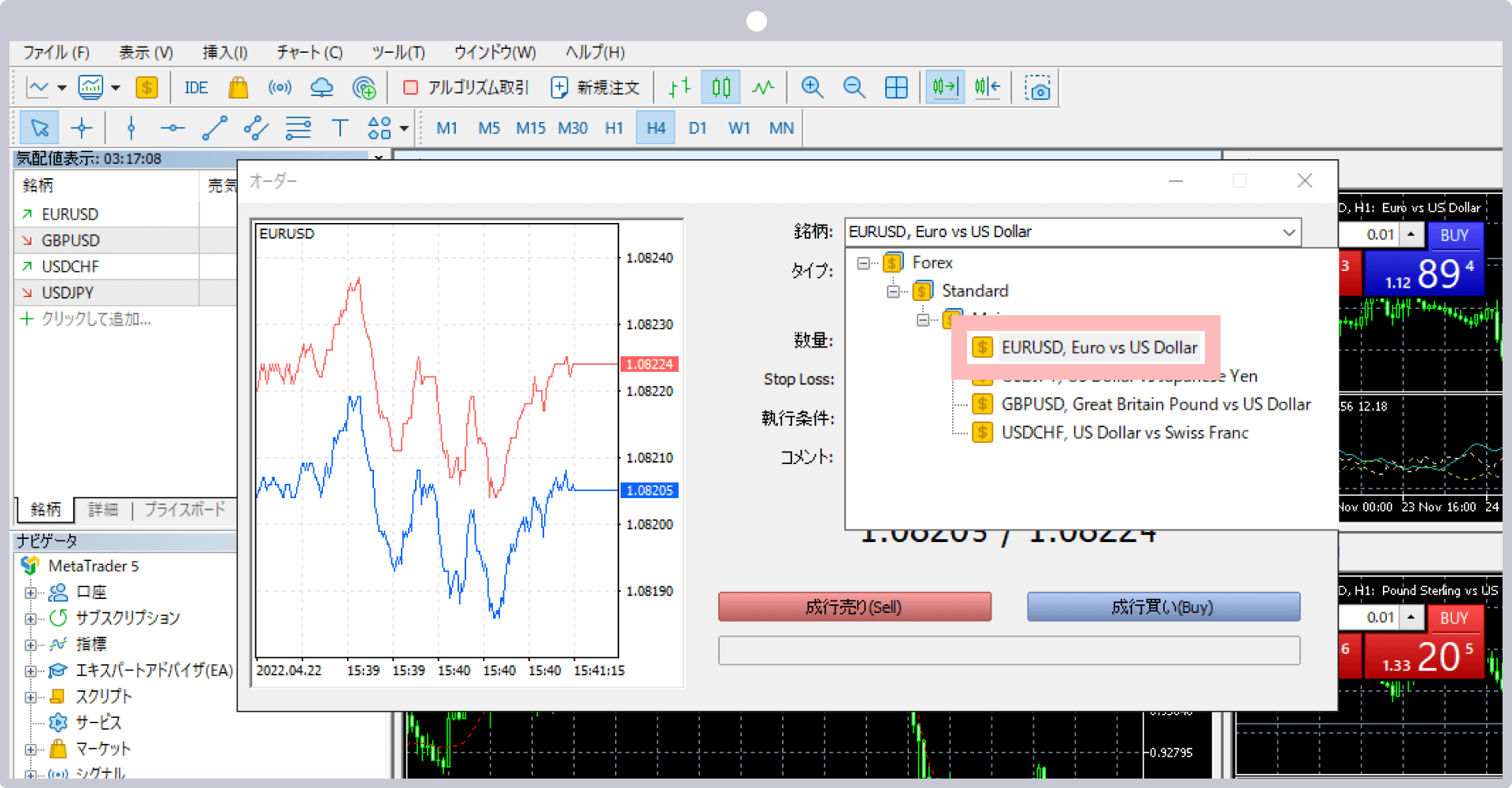Collapse the Forex tree node
The width and height of the screenshot is (1512, 788).
pyautogui.click(x=864, y=262)
